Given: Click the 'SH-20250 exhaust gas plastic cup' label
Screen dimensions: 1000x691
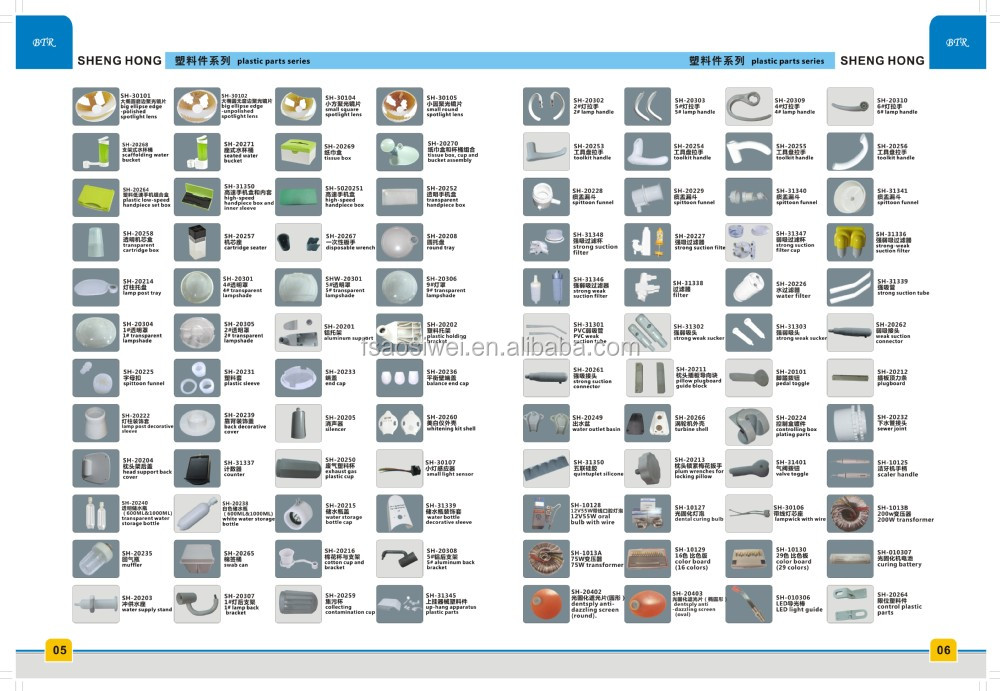Looking at the screenshot, I should 341,468.
